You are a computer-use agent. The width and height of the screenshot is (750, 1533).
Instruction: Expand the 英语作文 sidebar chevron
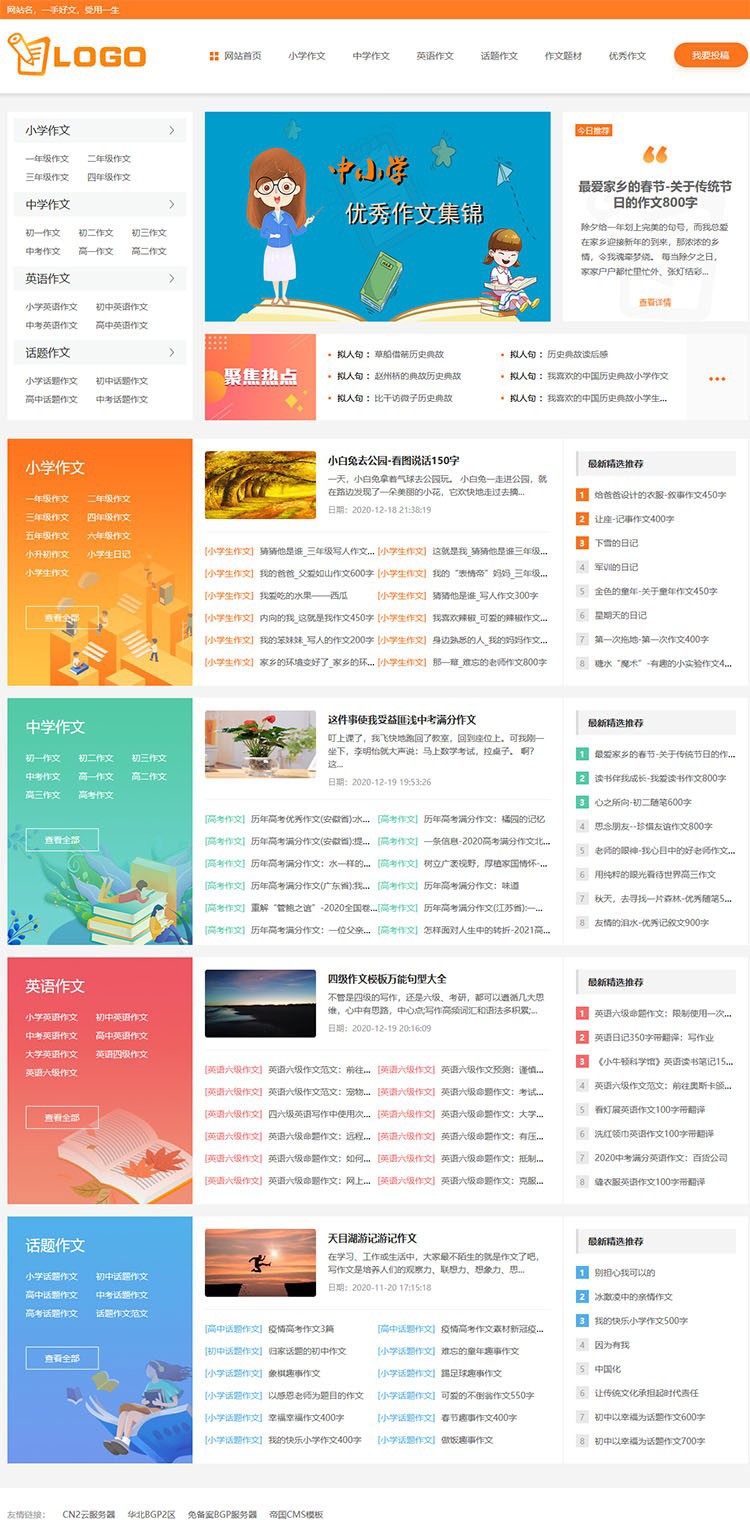[x=172, y=278]
